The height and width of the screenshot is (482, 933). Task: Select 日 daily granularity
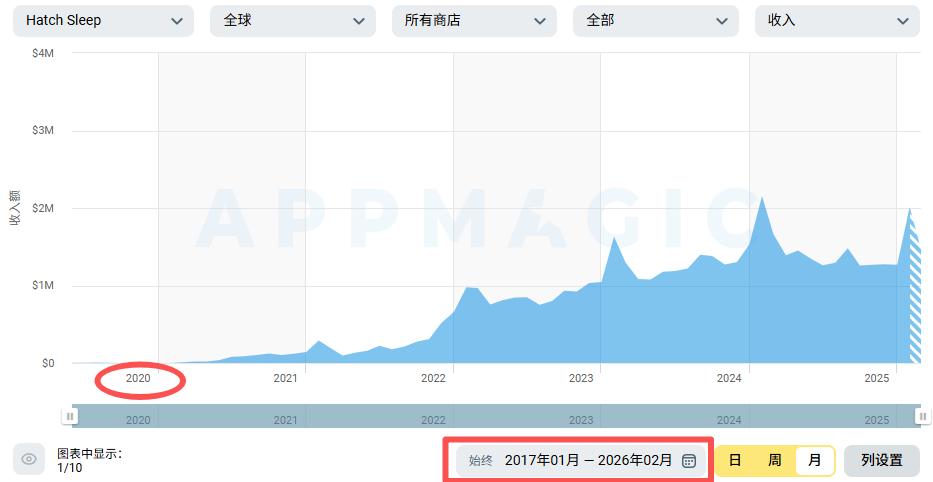735,461
